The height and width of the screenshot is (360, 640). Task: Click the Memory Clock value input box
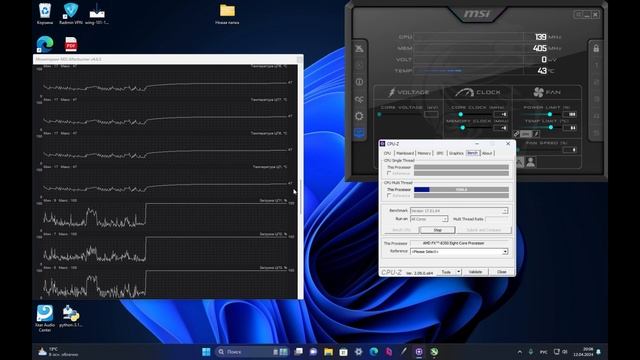[x=500, y=128]
